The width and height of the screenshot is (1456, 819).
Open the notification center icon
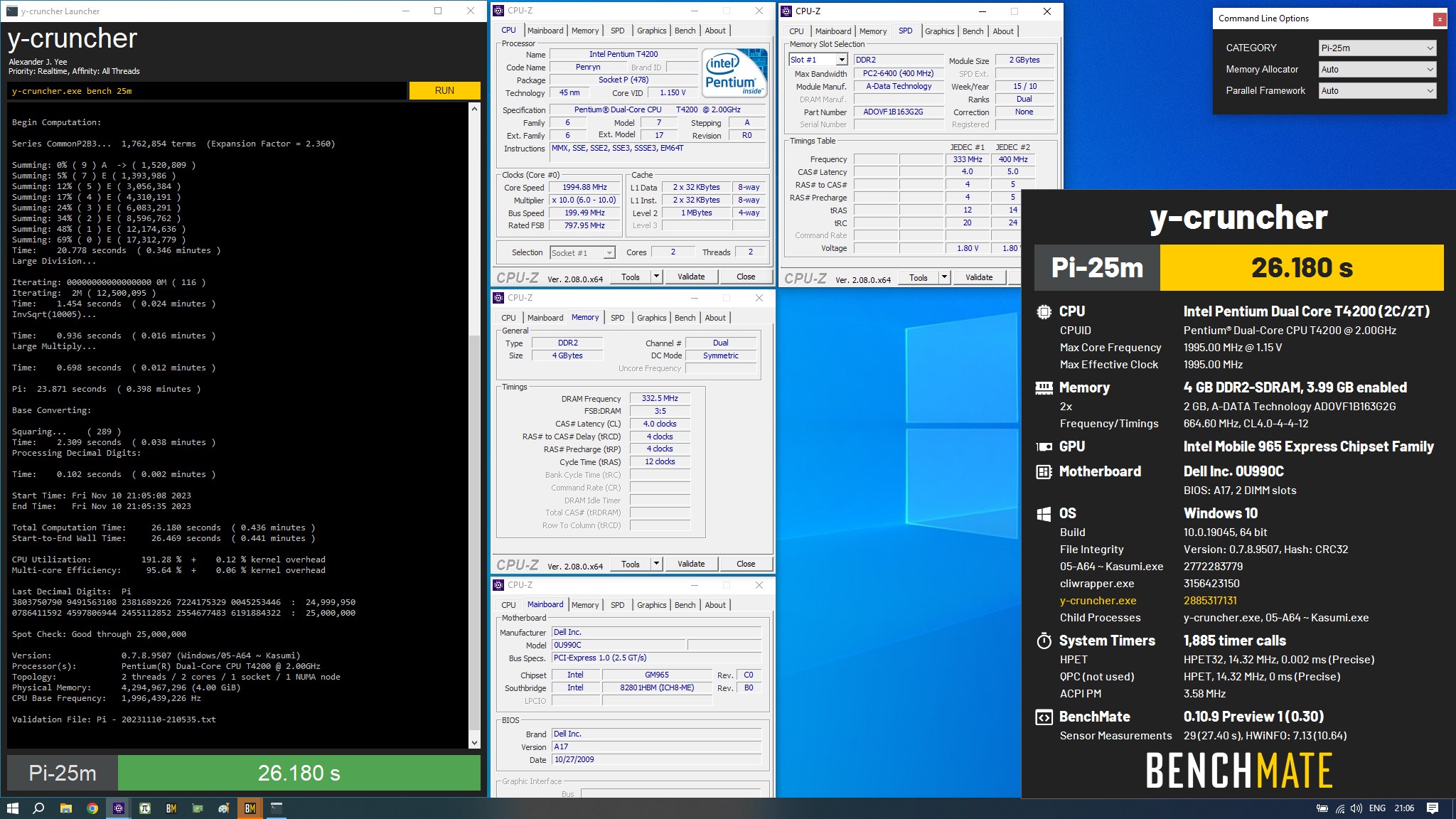(x=1433, y=808)
